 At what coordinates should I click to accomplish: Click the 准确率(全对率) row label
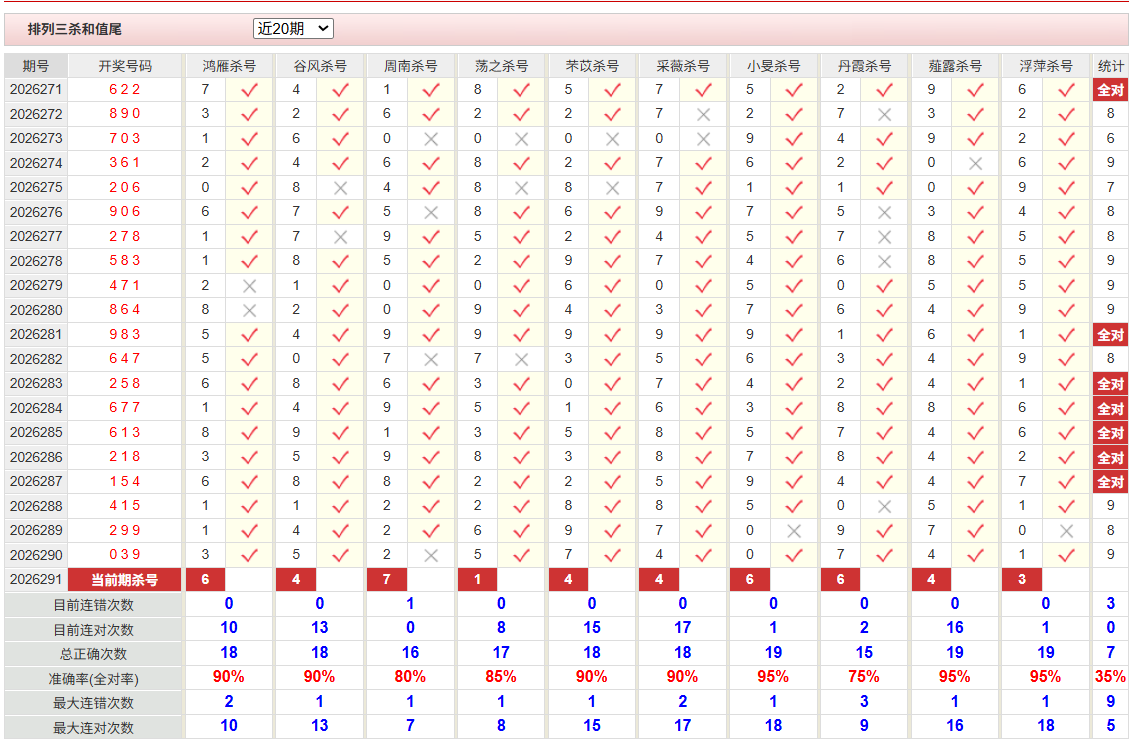pos(94,679)
